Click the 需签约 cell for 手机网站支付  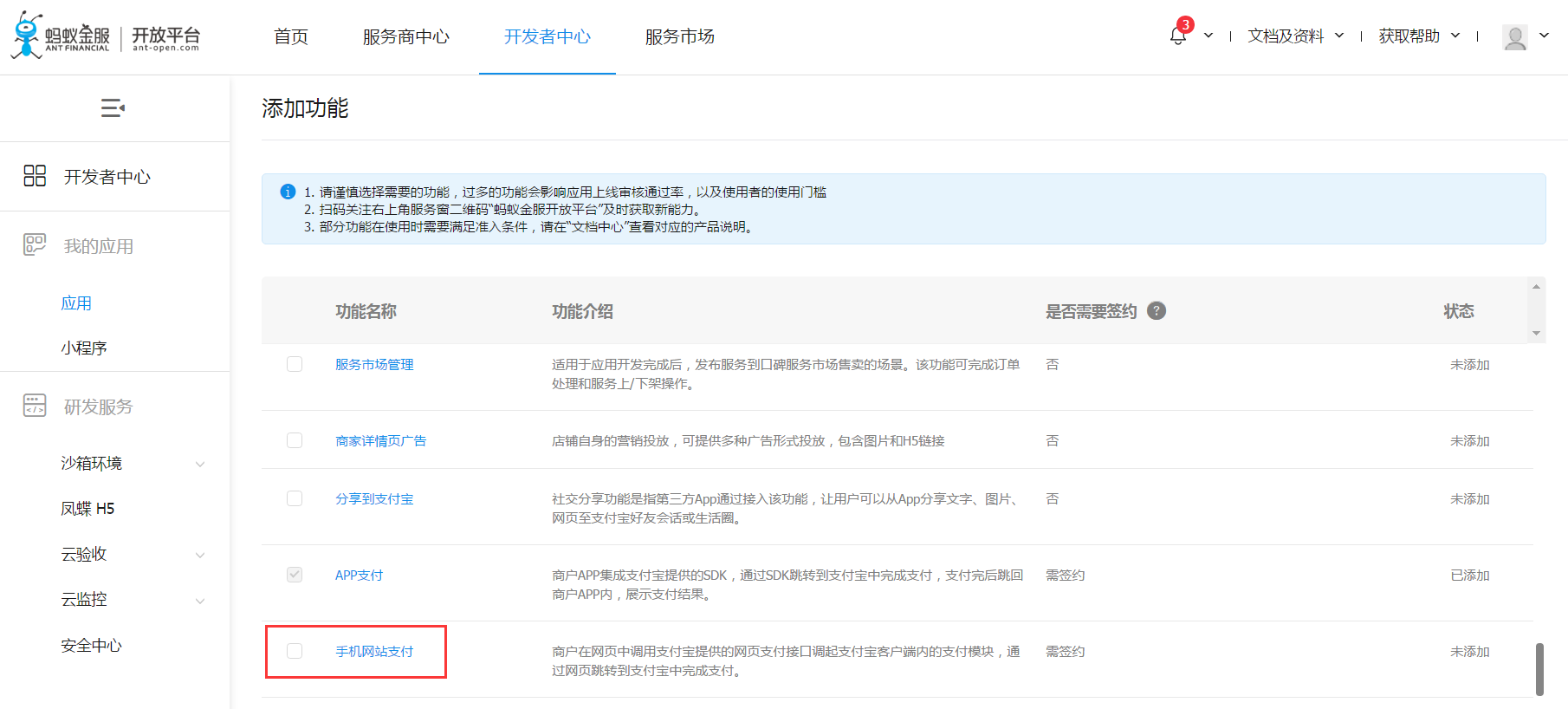(x=1065, y=651)
